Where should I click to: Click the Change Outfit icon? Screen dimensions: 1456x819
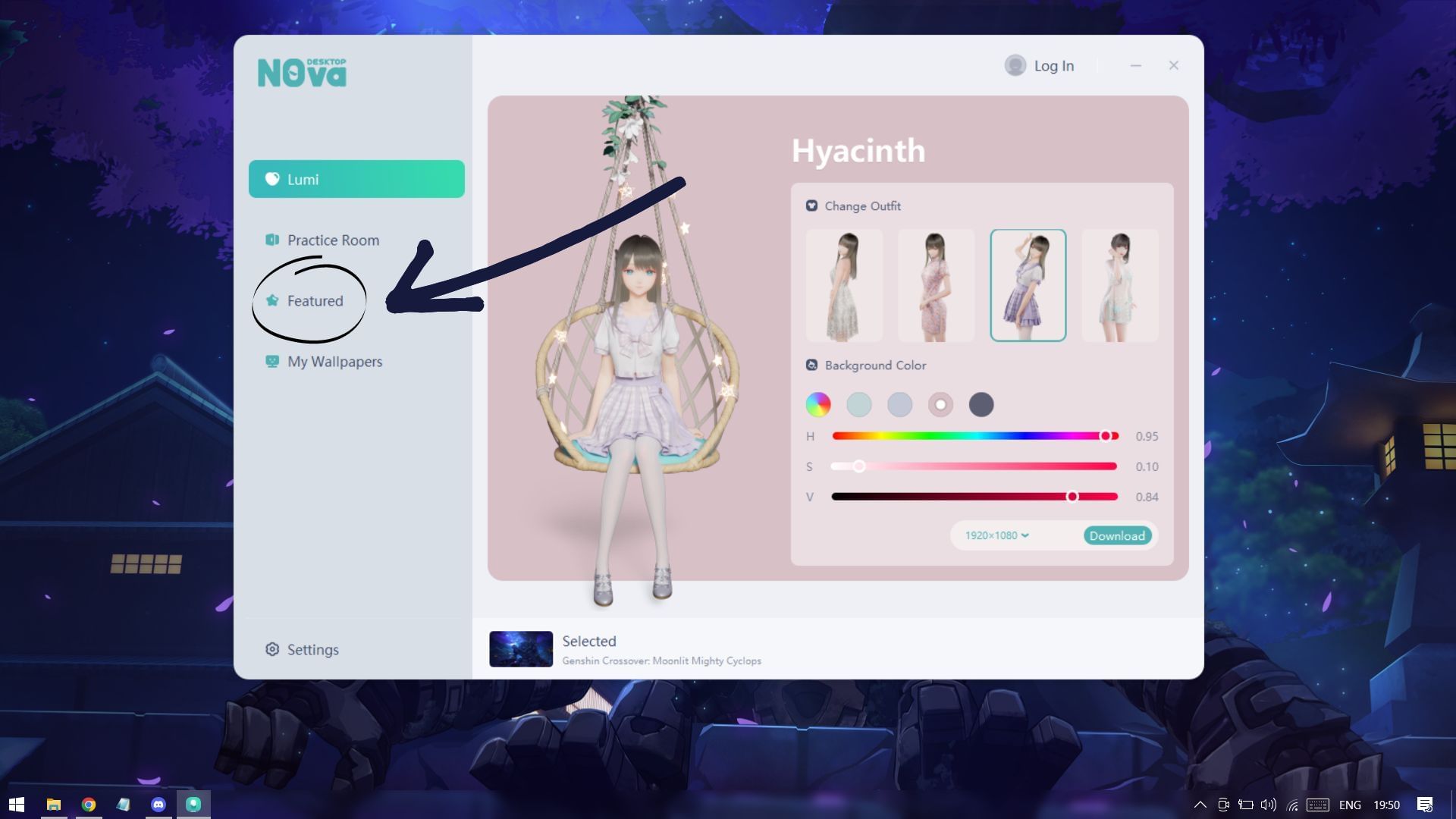pyautogui.click(x=811, y=206)
